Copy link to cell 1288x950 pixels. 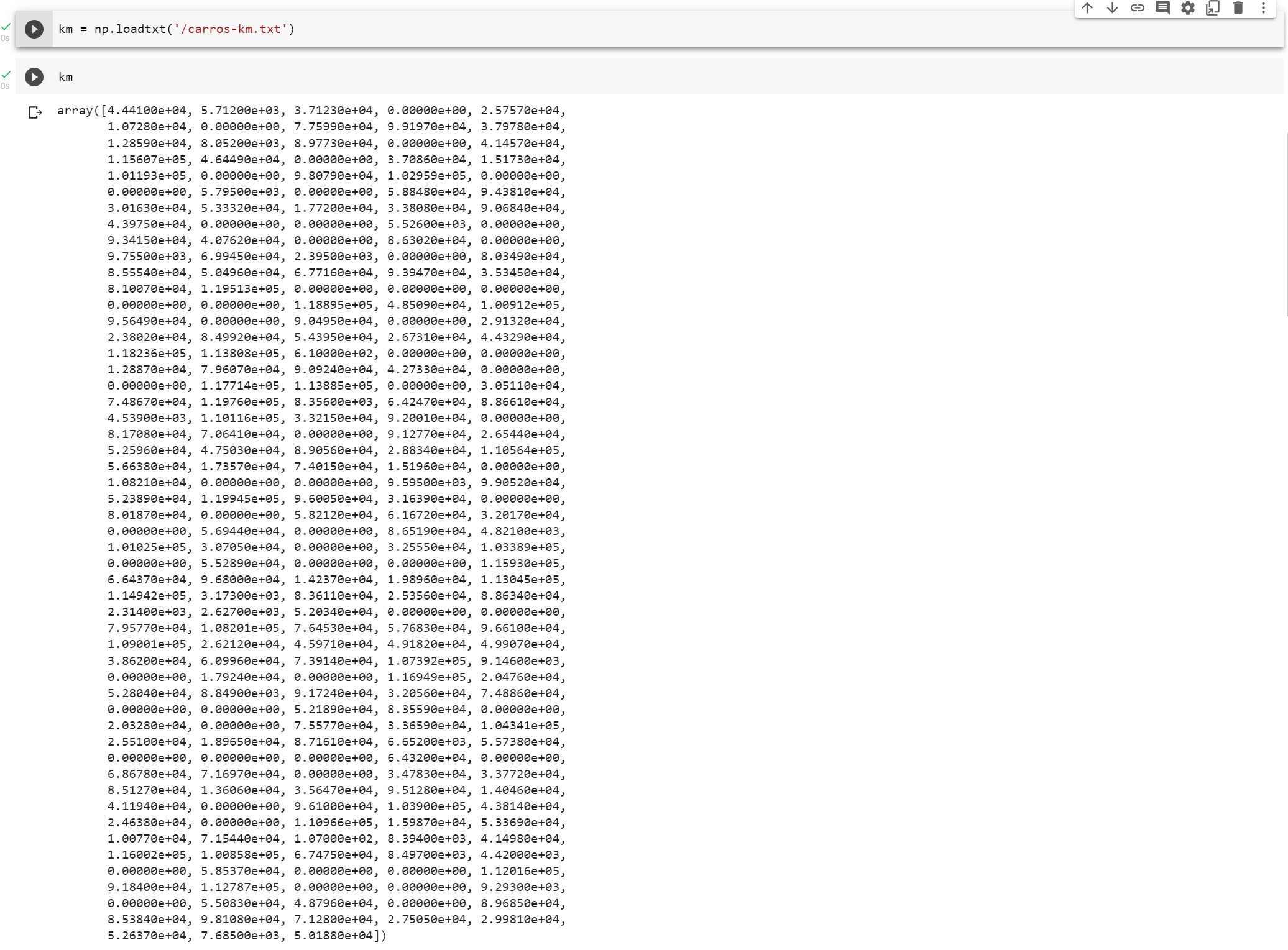[x=1137, y=8]
